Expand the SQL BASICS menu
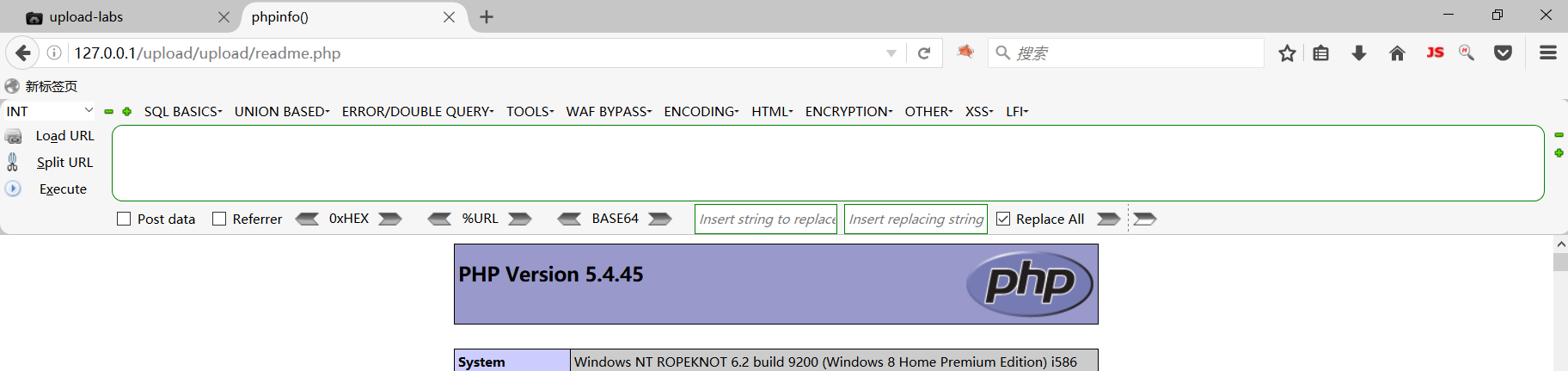The width and height of the screenshot is (1568, 371). [183, 112]
